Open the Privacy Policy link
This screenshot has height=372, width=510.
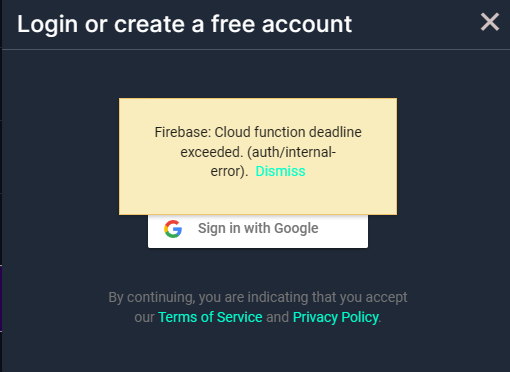click(336, 317)
